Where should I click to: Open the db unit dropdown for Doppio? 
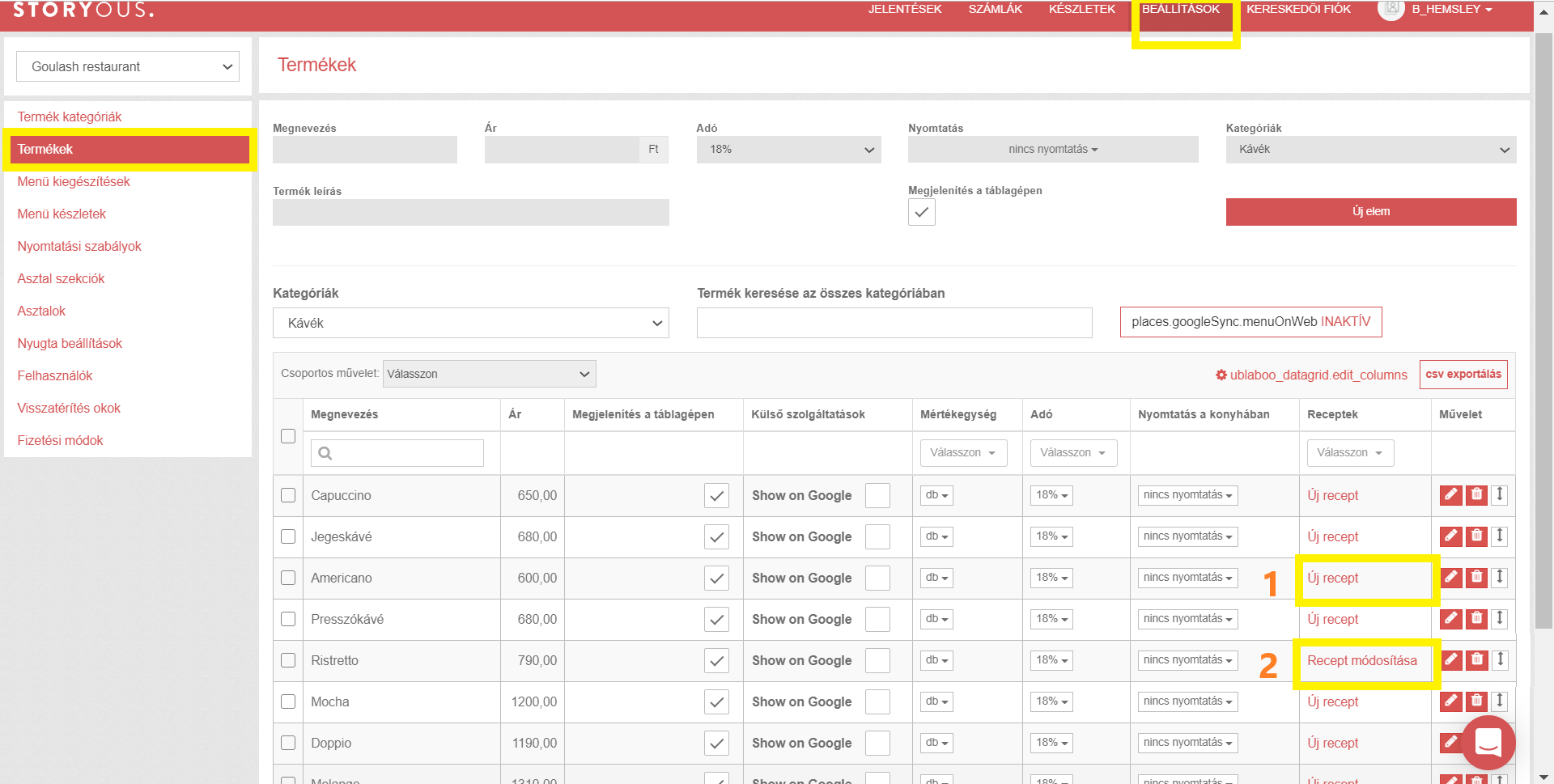[x=936, y=743]
